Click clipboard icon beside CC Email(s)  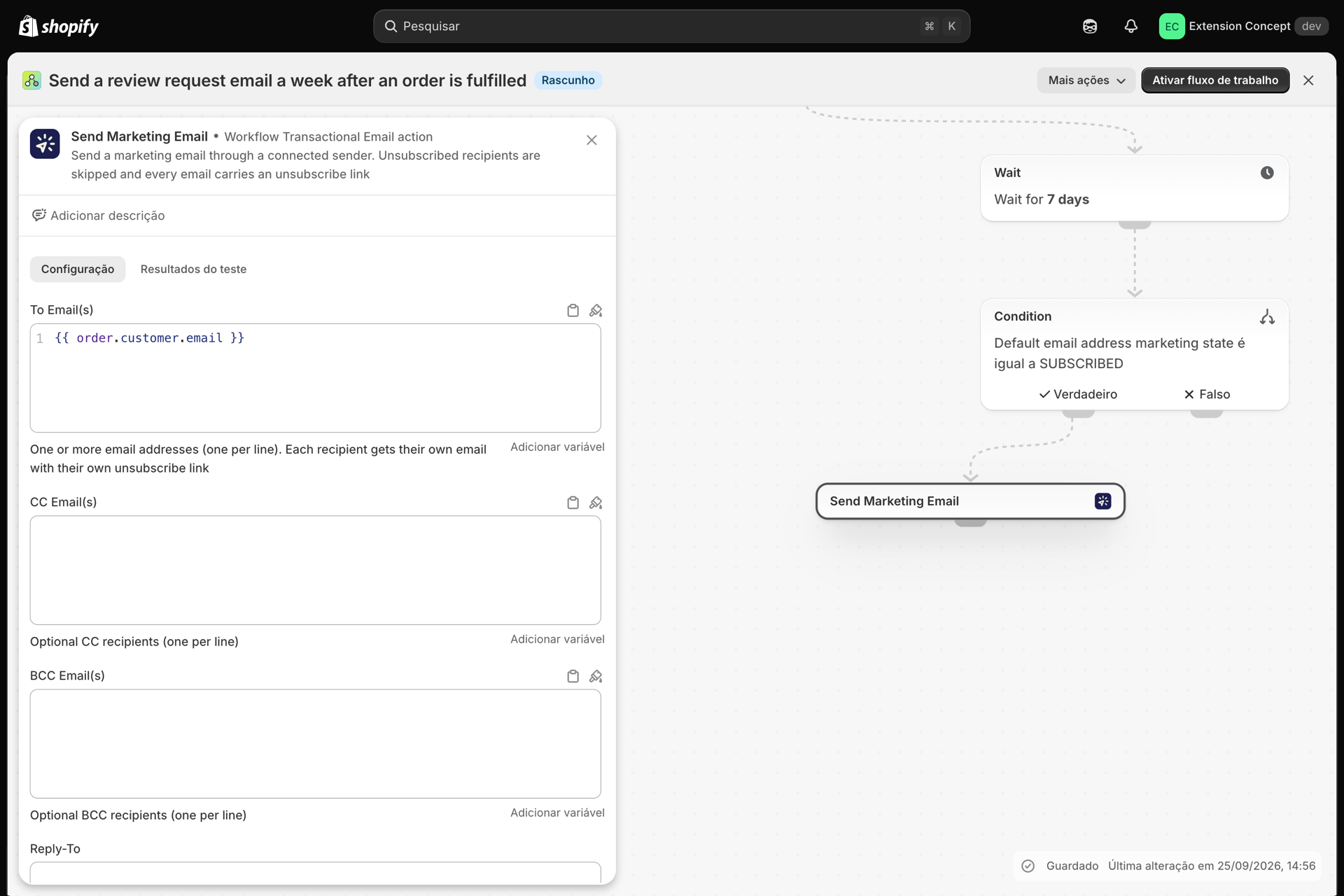573,503
